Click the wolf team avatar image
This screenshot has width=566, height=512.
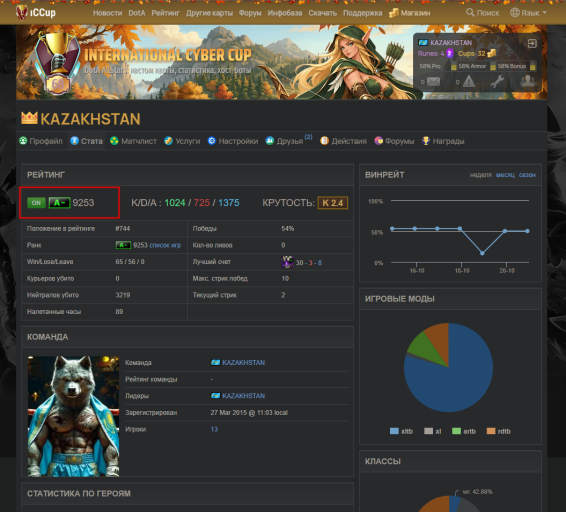pyautogui.click(x=73, y=416)
